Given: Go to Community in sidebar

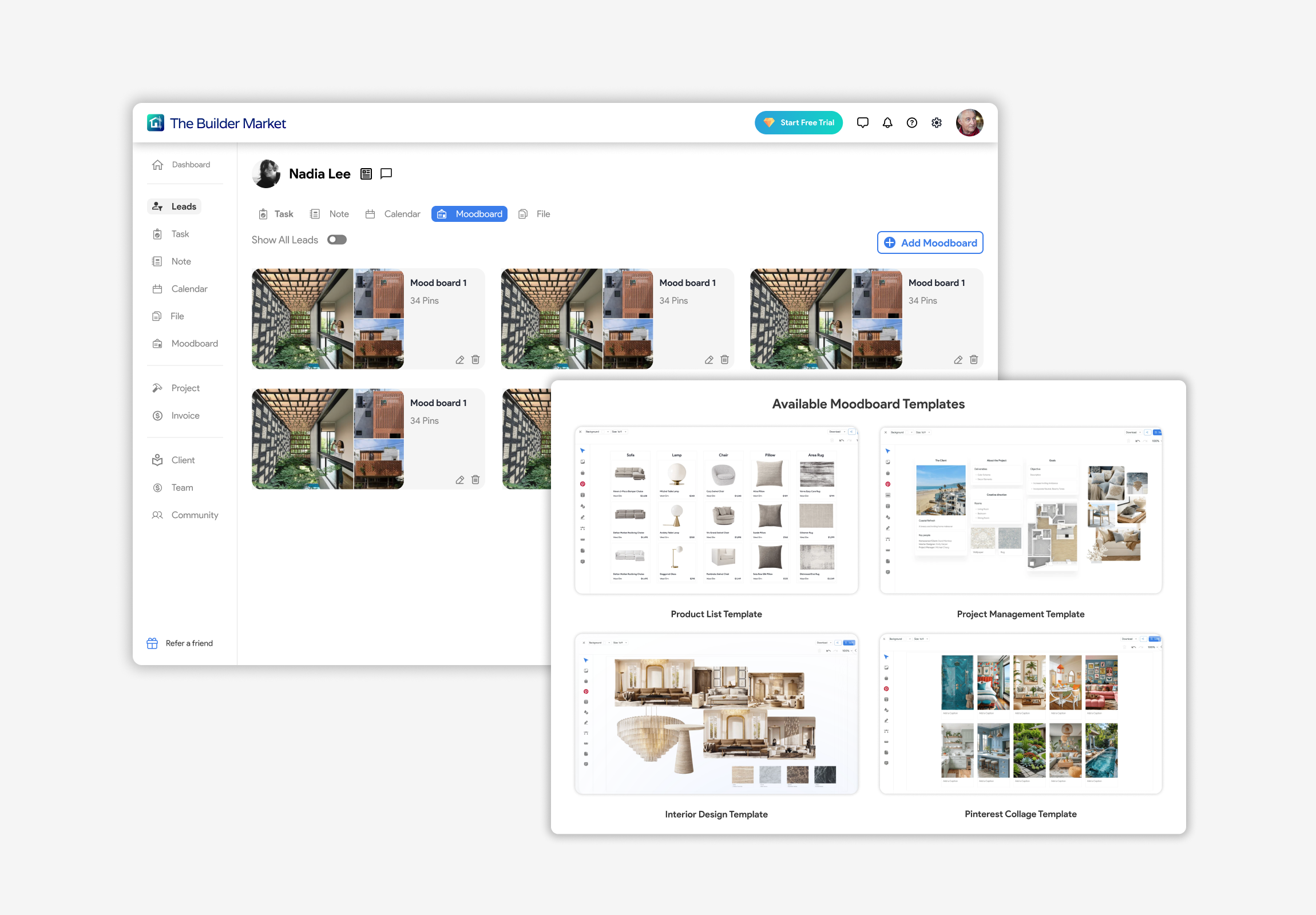Looking at the screenshot, I should click(x=194, y=515).
